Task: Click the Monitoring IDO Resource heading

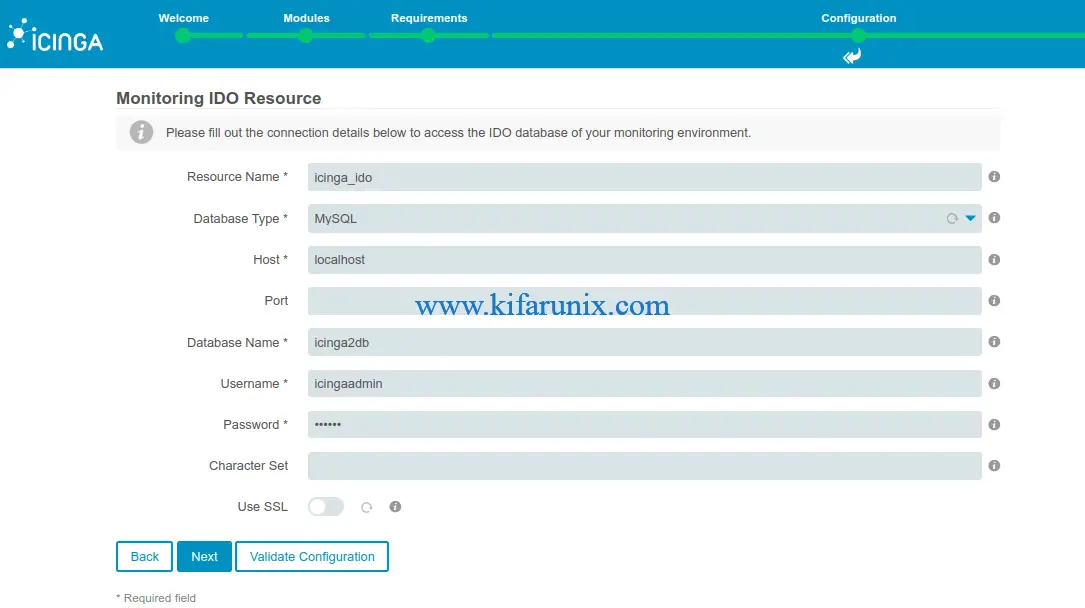Action: [x=219, y=98]
